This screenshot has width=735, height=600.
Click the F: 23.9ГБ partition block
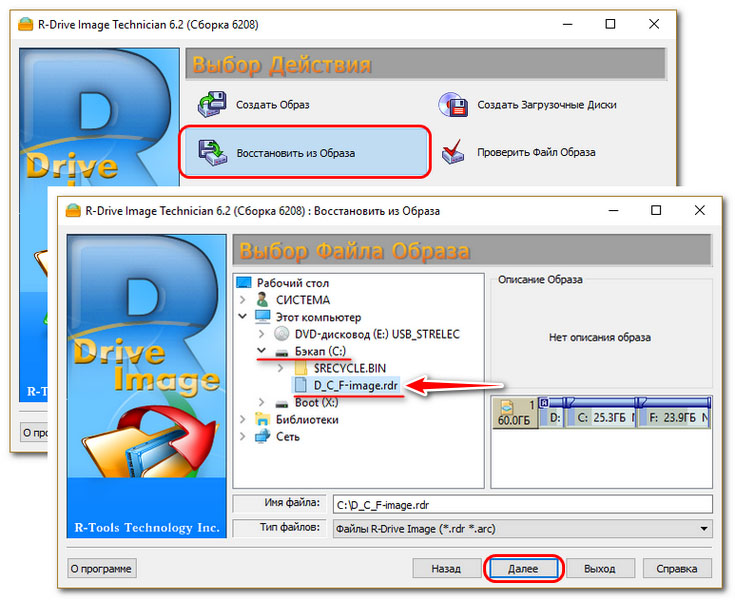(x=673, y=413)
